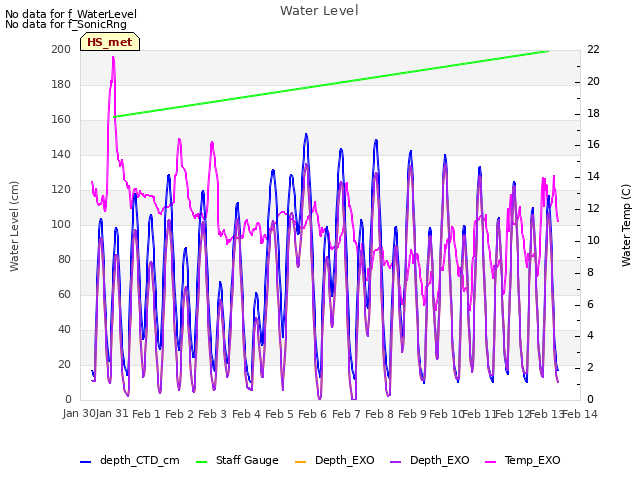The width and height of the screenshot is (640, 480).
Task: Click the Feb 4 x-axis tick label
Action: (x=246, y=414)
